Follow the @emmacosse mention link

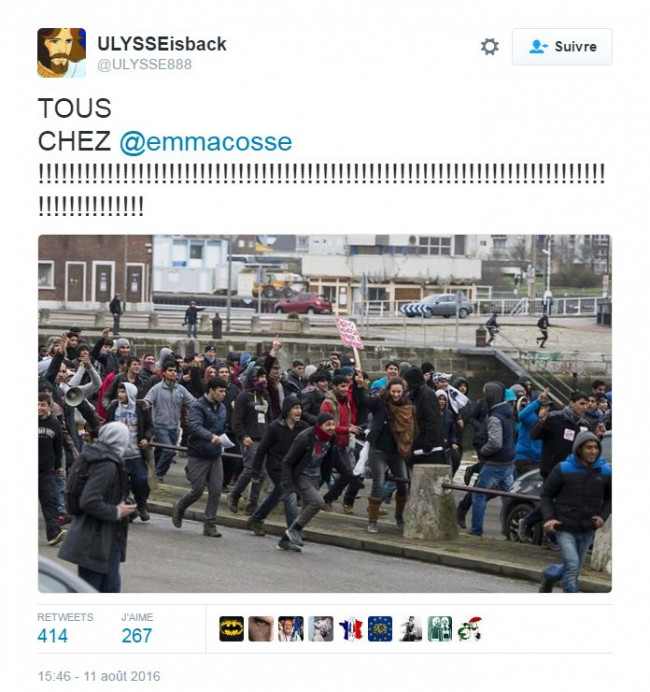(x=206, y=142)
